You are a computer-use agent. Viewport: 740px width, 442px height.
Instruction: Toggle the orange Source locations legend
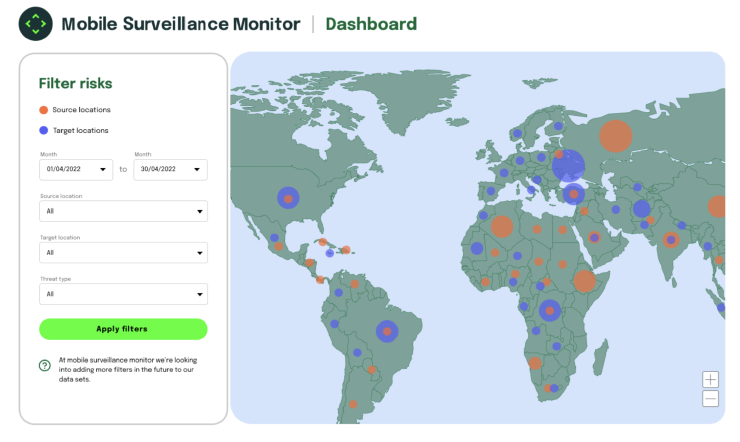pyautogui.click(x=43, y=110)
